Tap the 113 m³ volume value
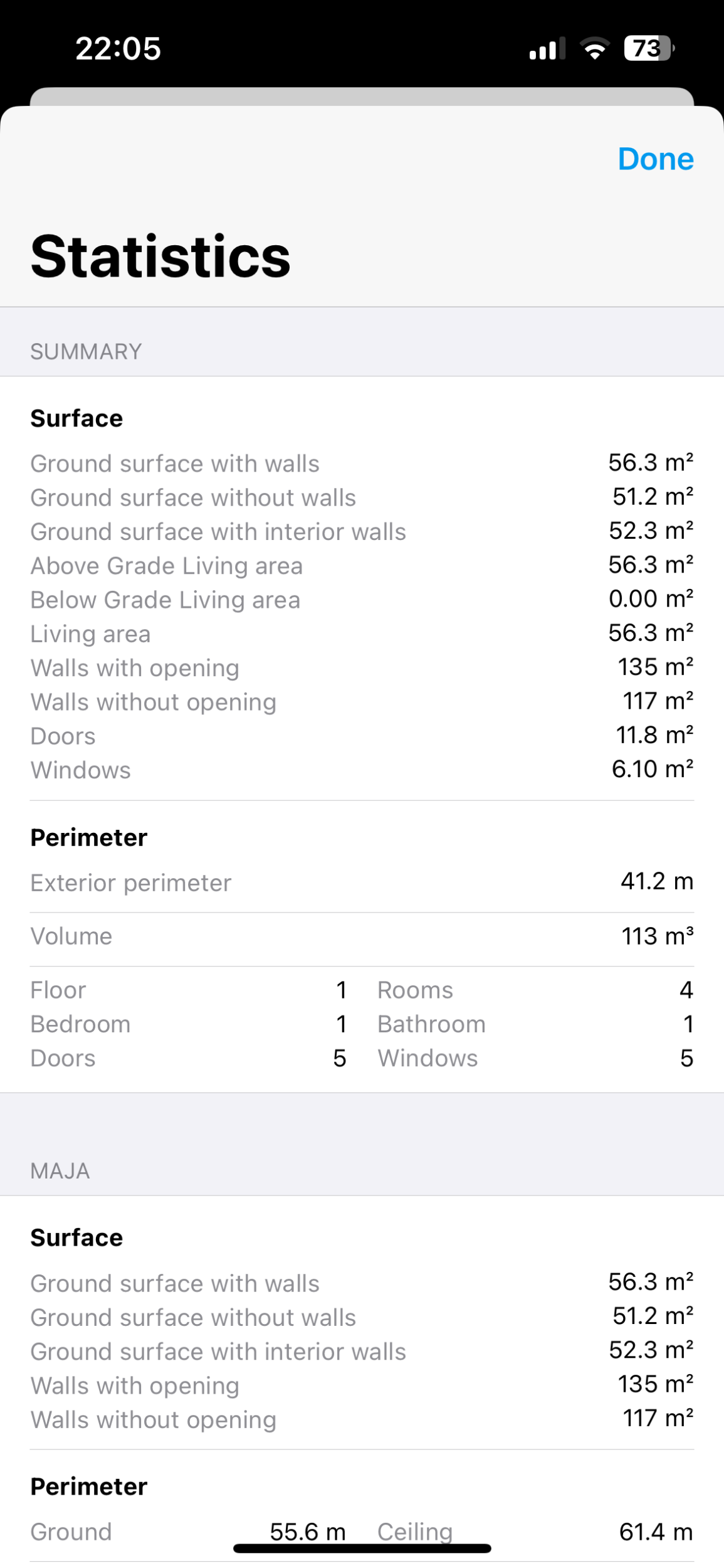724x1568 pixels. [657, 936]
